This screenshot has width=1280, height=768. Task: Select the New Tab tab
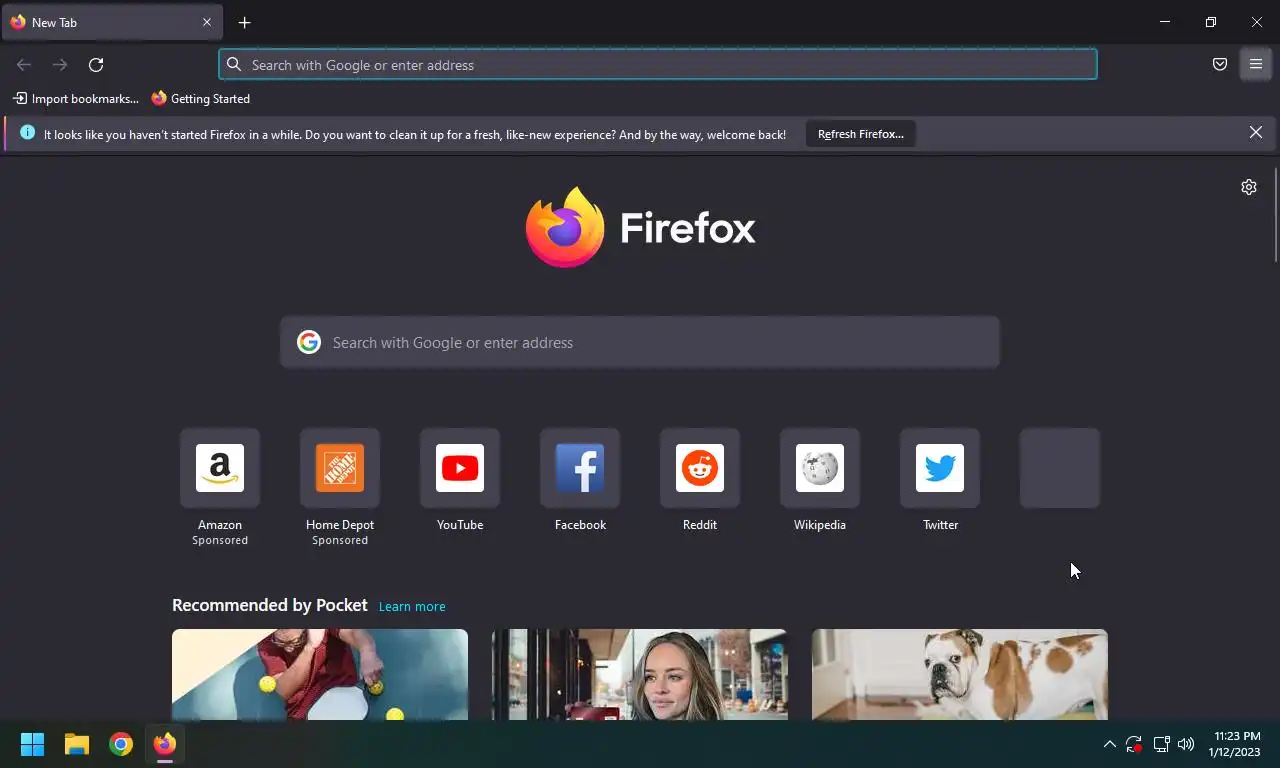[x=112, y=22]
